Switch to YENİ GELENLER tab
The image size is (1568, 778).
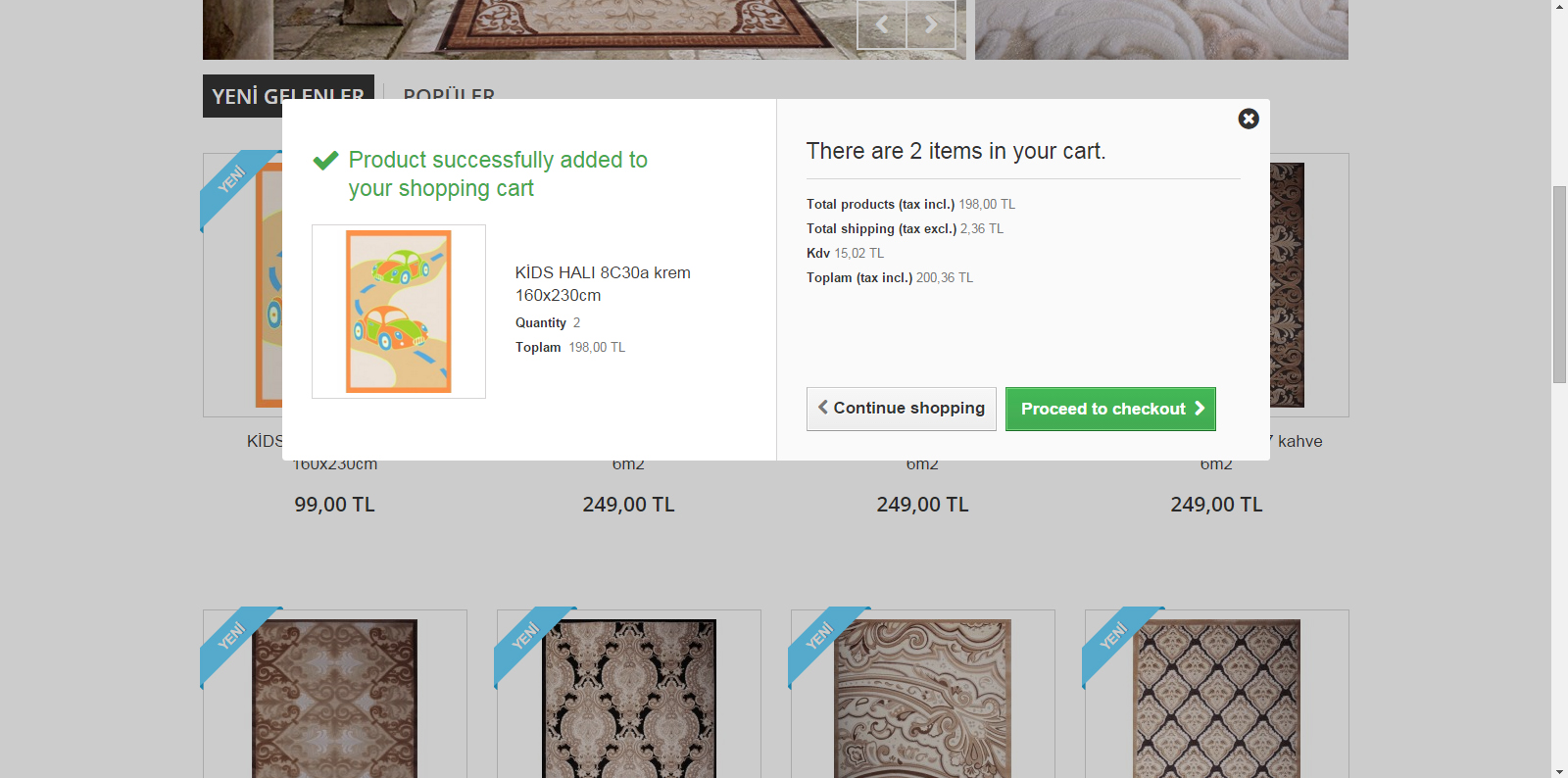coord(288,96)
